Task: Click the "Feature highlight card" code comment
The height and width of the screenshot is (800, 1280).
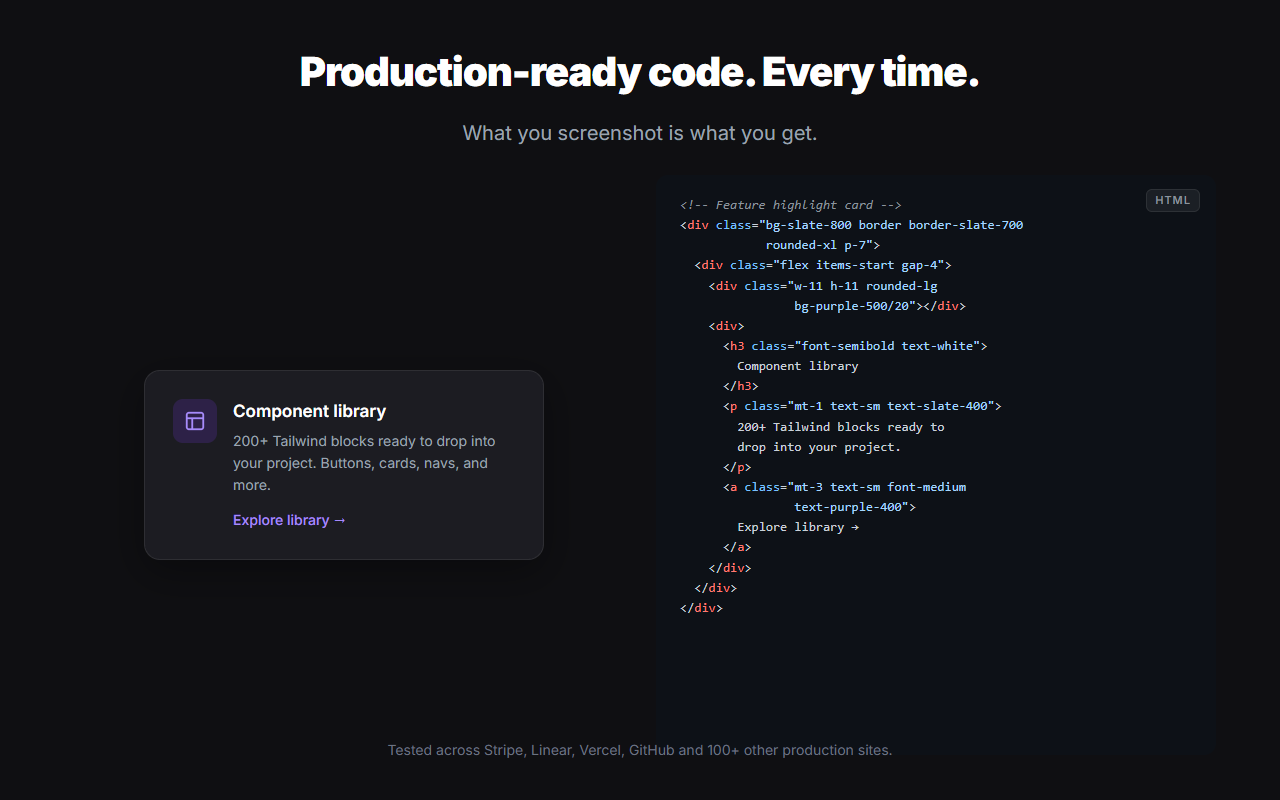Action: coord(791,205)
